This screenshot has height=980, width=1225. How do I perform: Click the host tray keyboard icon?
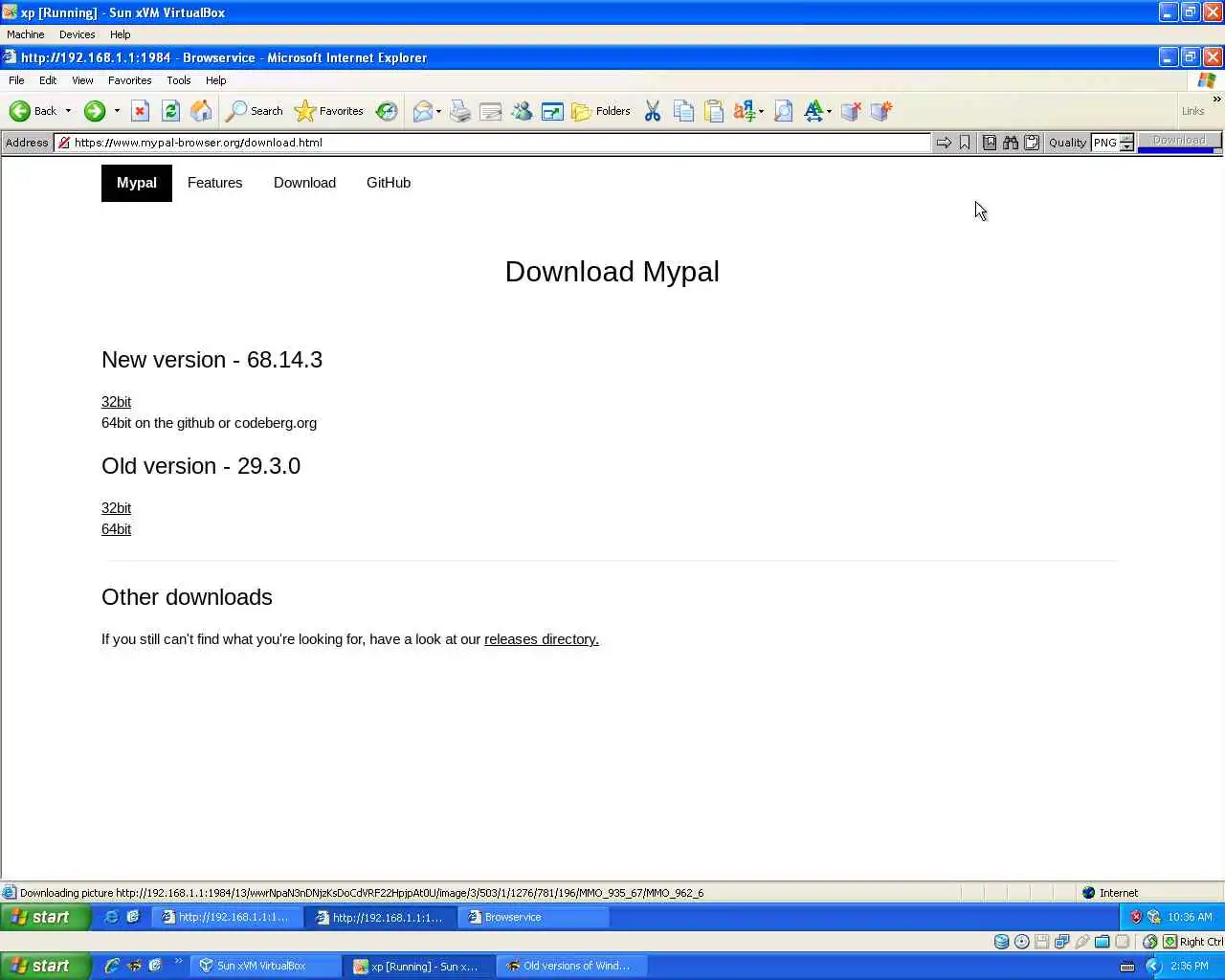pos(1126,967)
